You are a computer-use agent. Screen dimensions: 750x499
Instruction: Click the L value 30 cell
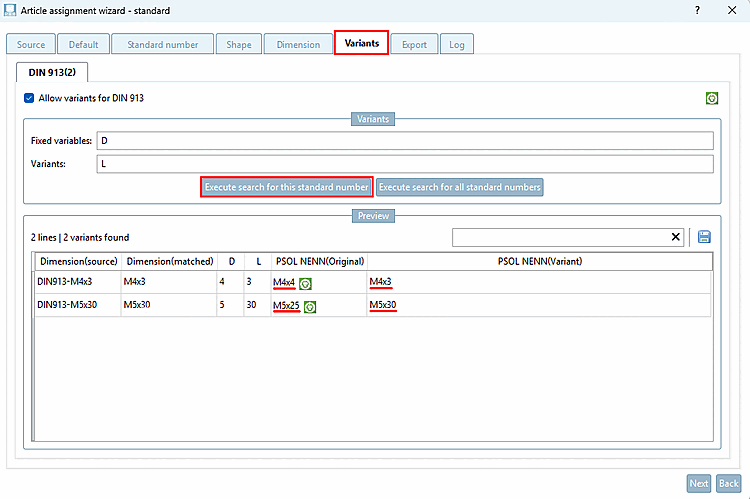point(257,305)
